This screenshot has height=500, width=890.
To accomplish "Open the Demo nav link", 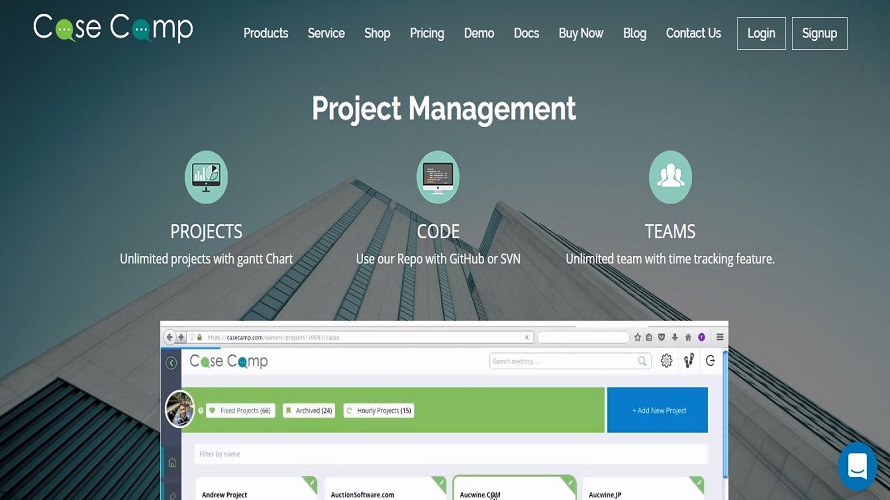I will (x=479, y=33).
